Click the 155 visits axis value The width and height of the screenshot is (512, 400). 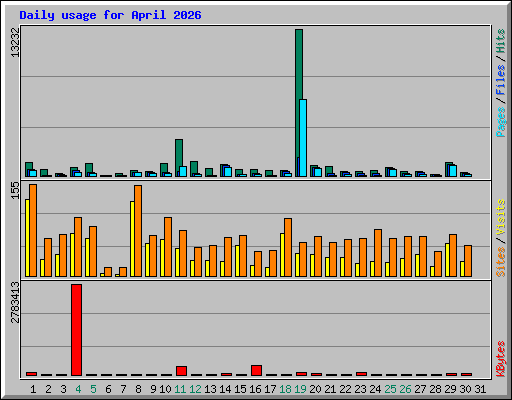[15, 191]
